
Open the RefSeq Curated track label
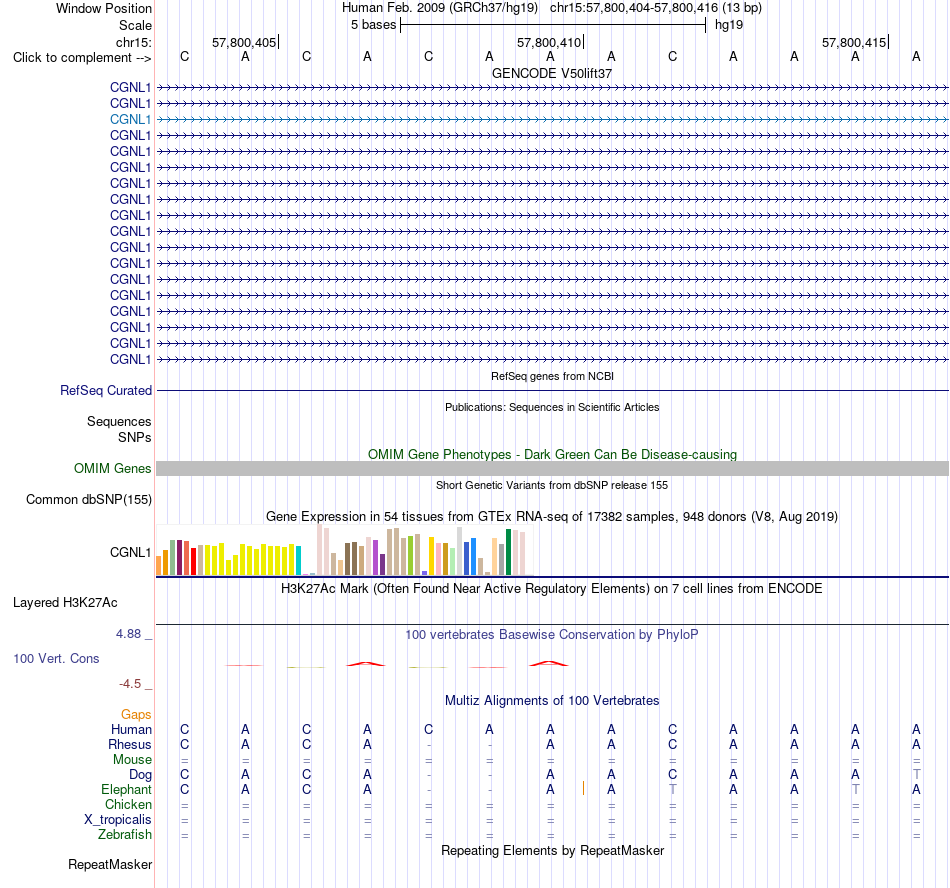tap(106, 391)
